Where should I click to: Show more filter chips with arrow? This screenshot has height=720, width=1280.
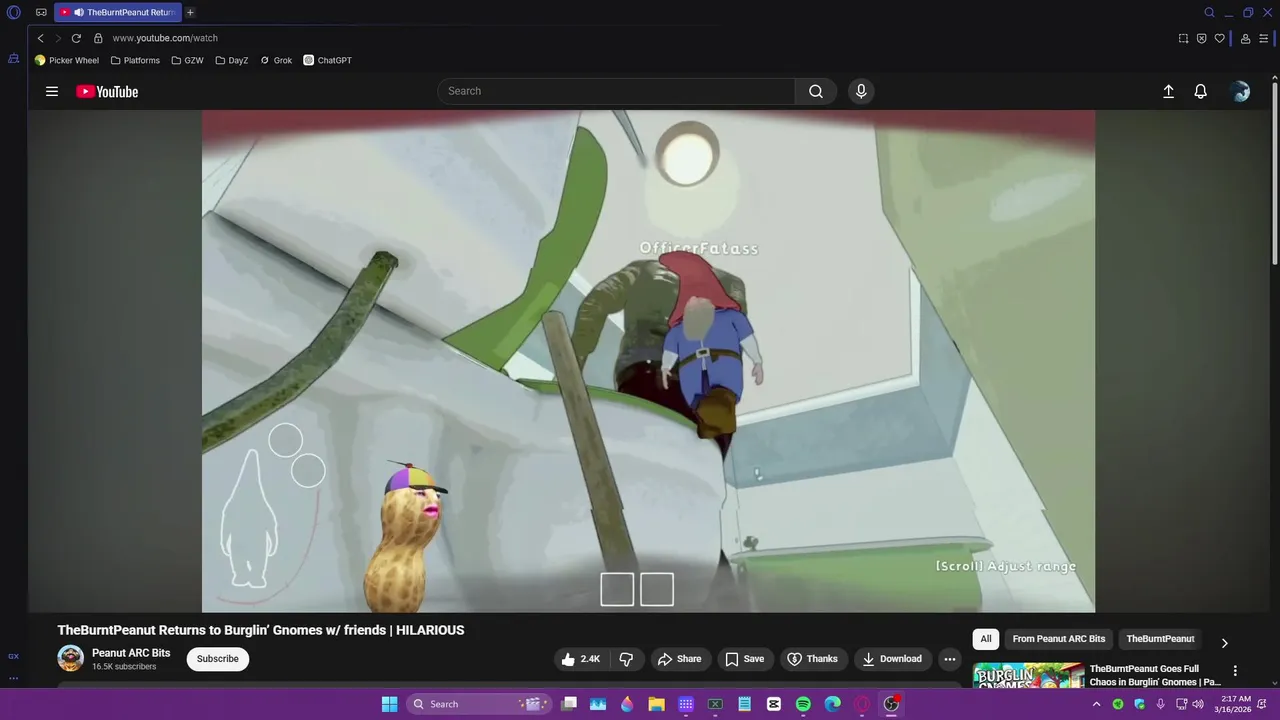tap(1224, 643)
